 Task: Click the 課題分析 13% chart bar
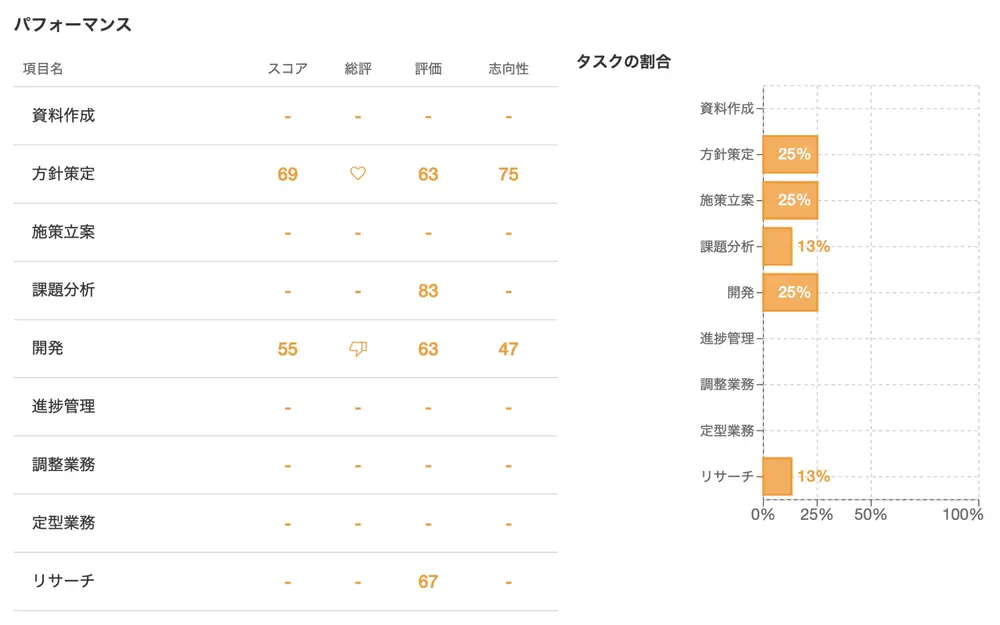pos(777,246)
